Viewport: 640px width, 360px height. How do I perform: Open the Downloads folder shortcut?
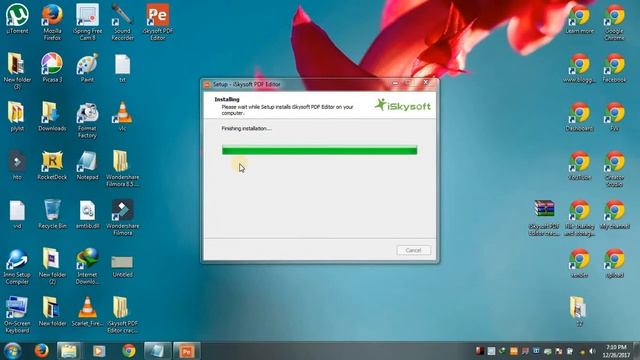[52, 116]
